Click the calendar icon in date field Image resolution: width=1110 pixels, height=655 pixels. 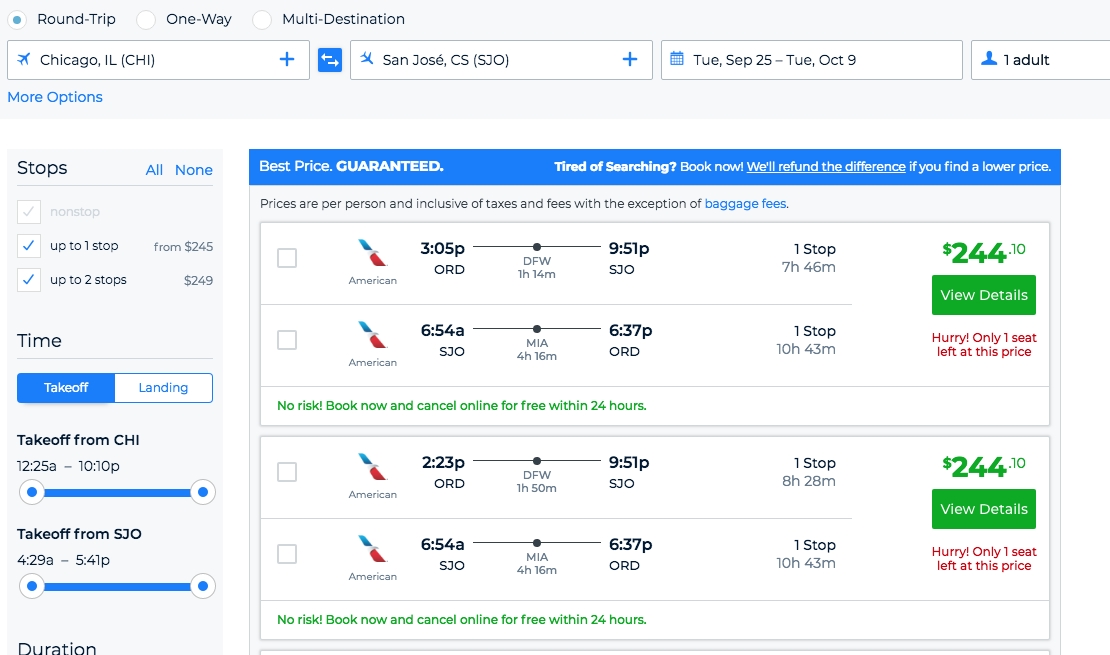[x=677, y=60]
